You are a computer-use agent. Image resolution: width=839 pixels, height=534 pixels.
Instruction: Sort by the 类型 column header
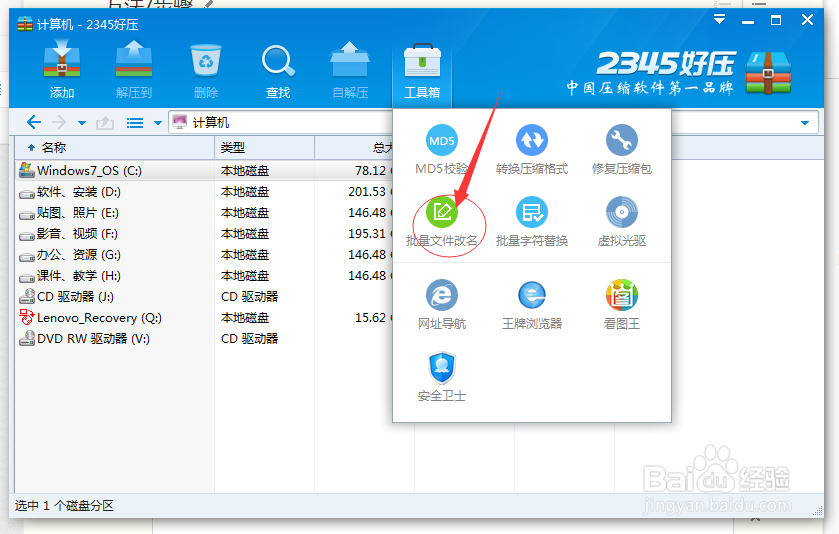pyautogui.click(x=264, y=148)
